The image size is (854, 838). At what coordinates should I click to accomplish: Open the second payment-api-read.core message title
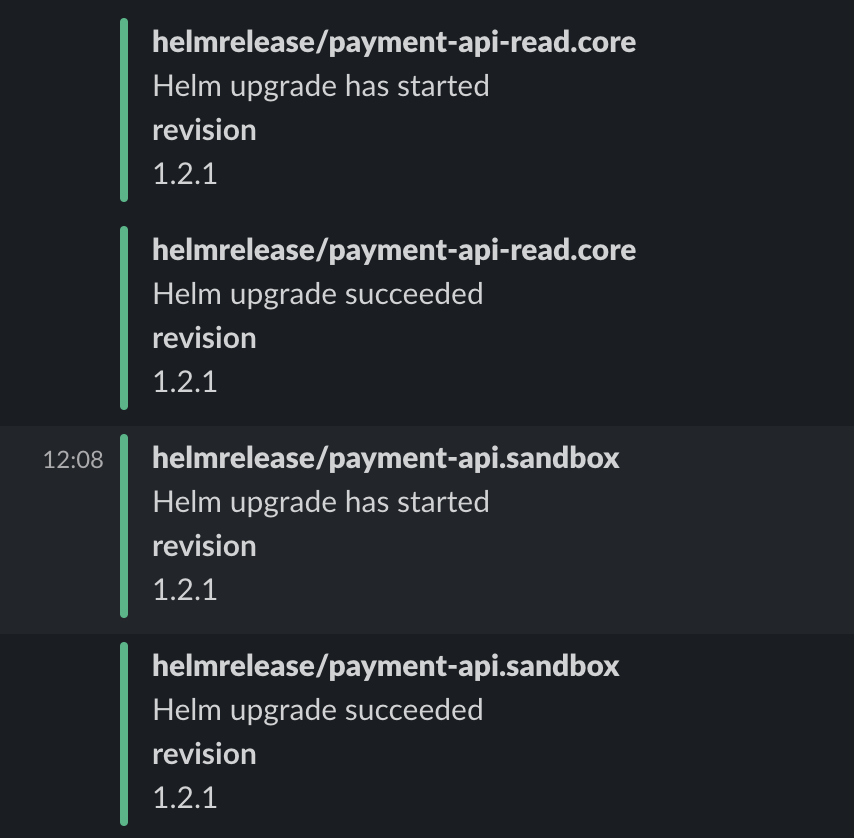393,250
